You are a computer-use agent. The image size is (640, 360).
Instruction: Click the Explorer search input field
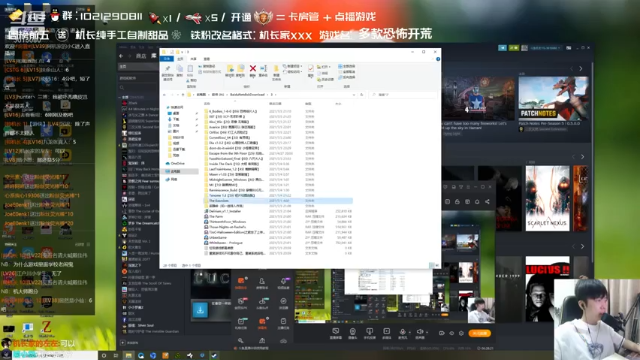tap(404, 95)
